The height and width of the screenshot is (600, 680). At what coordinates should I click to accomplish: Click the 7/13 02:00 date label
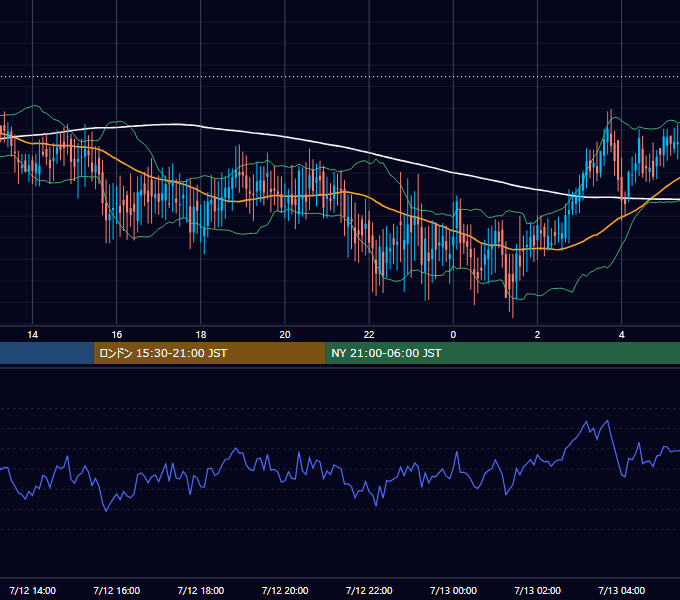point(537,590)
